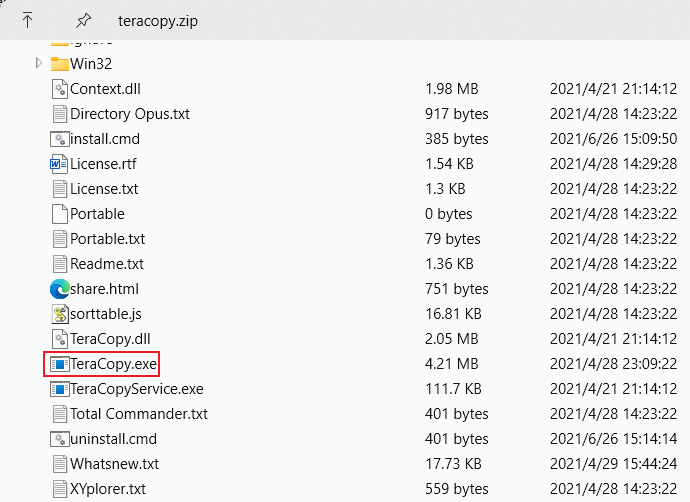This screenshot has height=502, width=690.
Task: Click the TeraCopy.exe application icon
Action: [59, 364]
